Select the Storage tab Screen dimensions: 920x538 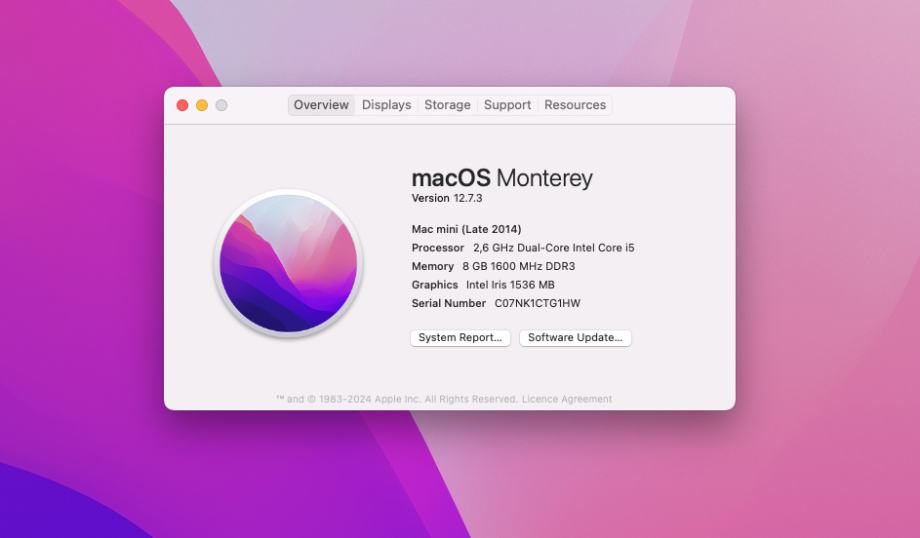[x=447, y=105]
